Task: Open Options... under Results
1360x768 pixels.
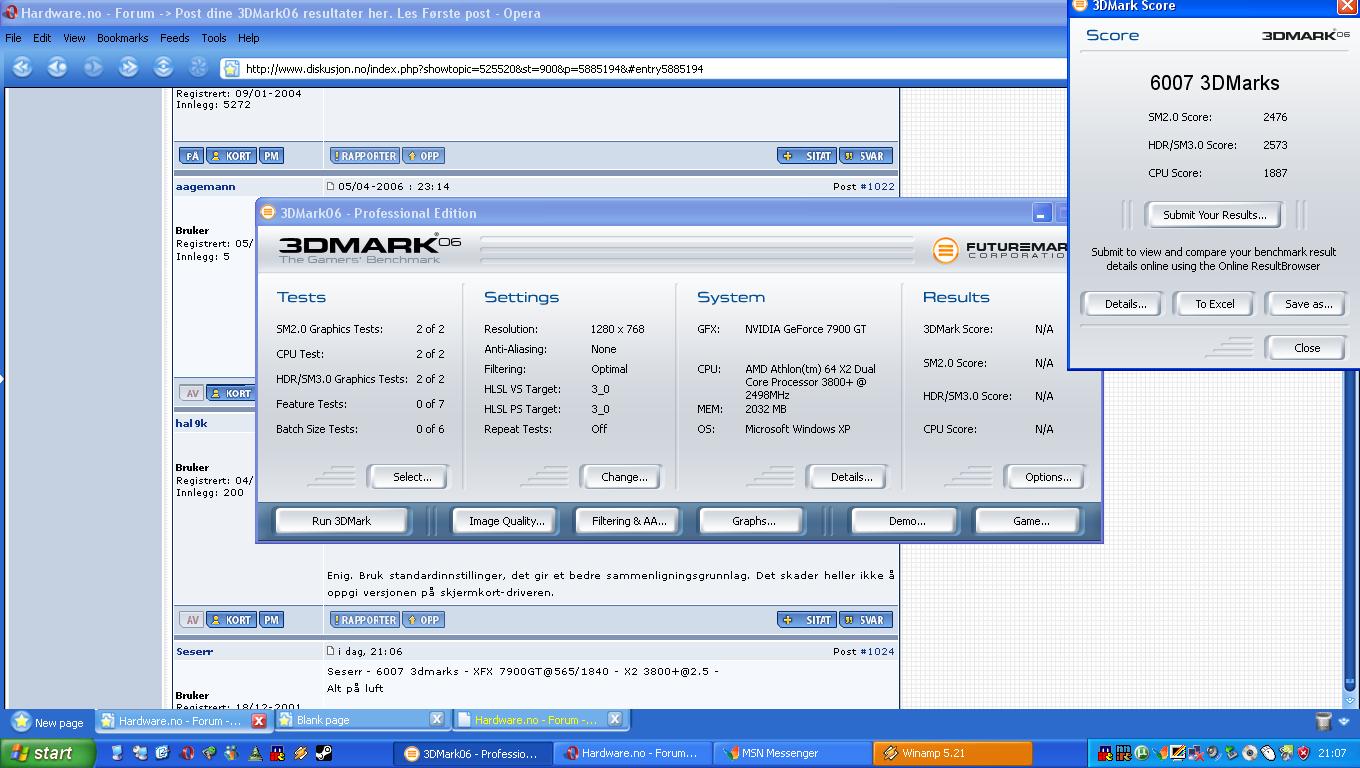Action: click(1048, 477)
